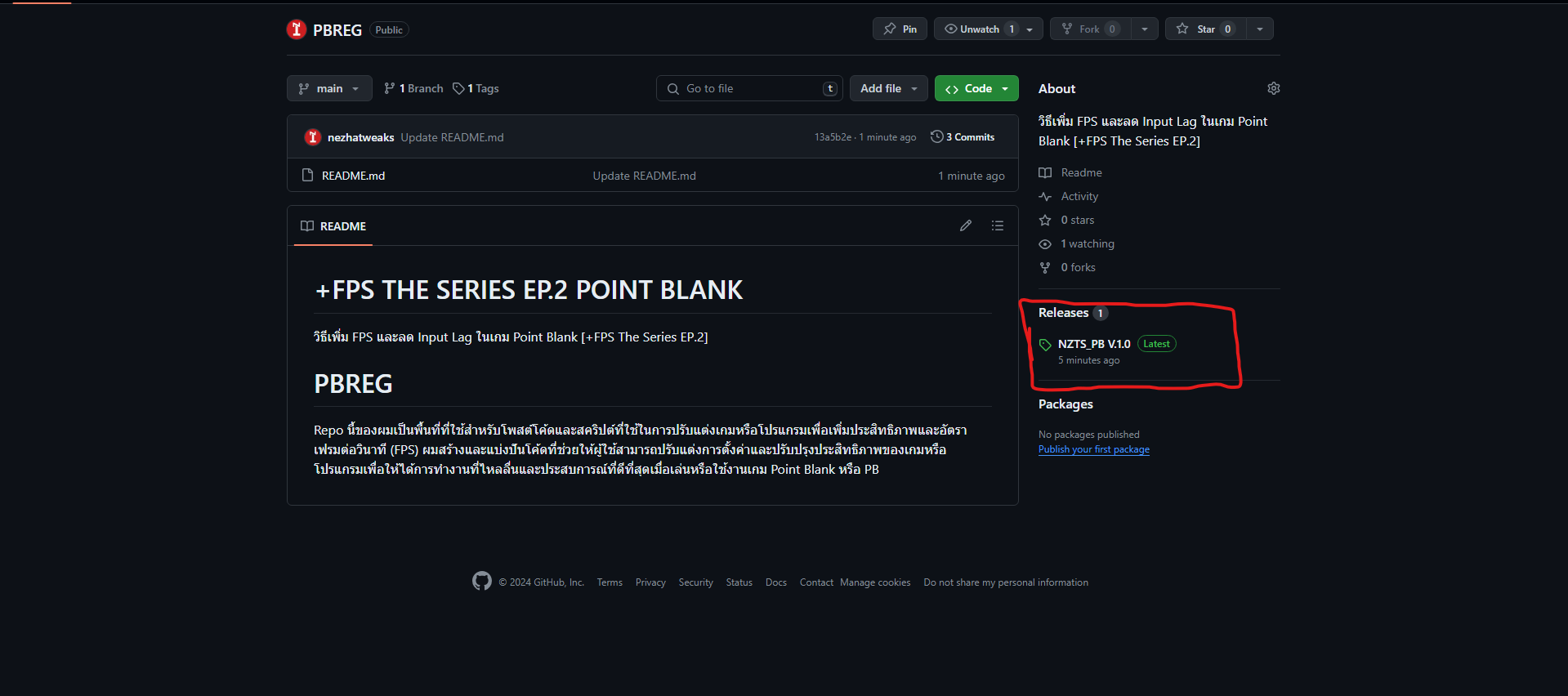Open the Security footer link
Viewport: 1568px width, 696px height.
tap(696, 582)
